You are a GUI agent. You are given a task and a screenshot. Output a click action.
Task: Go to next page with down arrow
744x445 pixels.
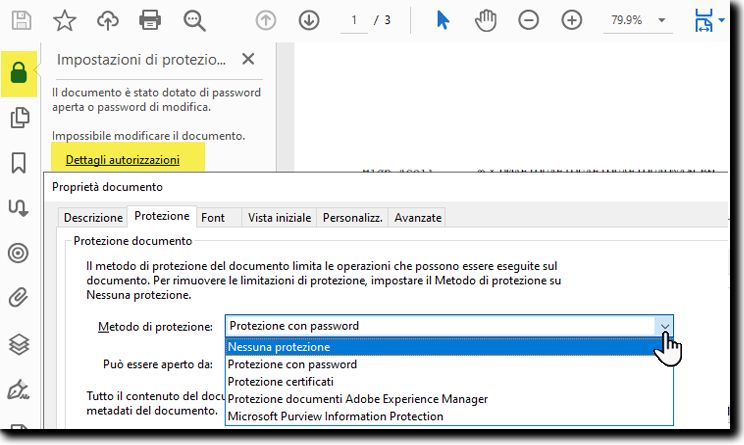(x=309, y=20)
